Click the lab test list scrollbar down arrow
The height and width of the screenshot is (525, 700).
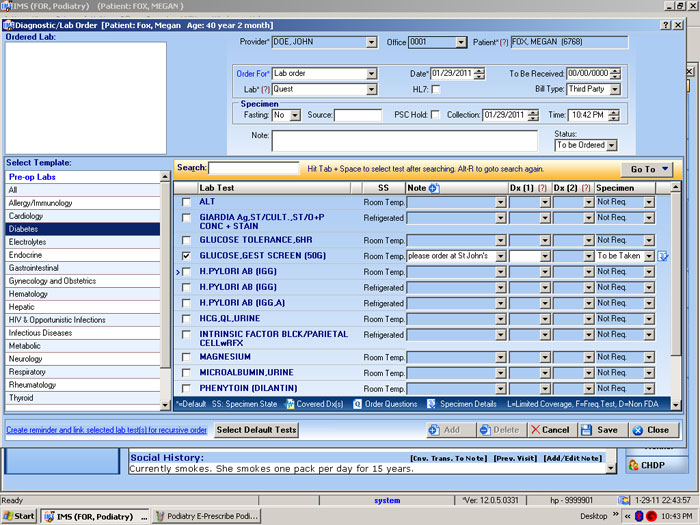pyautogui.click(x=676, y=405)
